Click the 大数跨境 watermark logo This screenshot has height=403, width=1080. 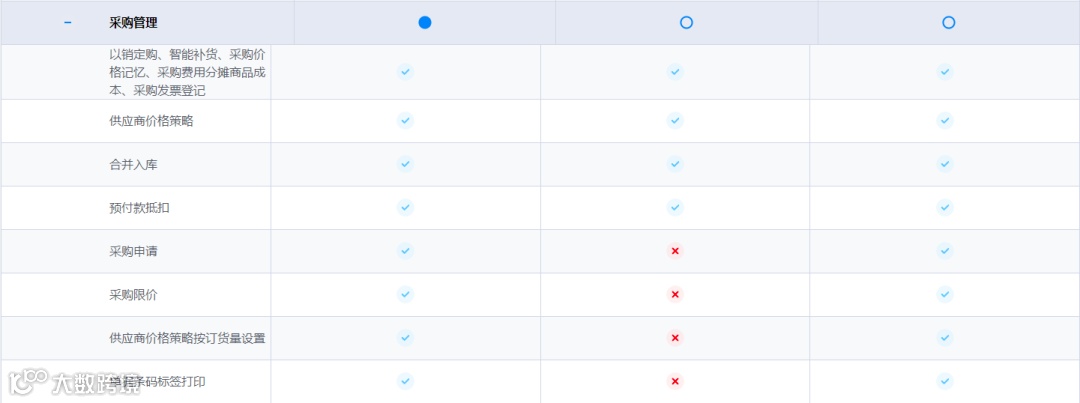pyautogui.click(x=63, y=382)
